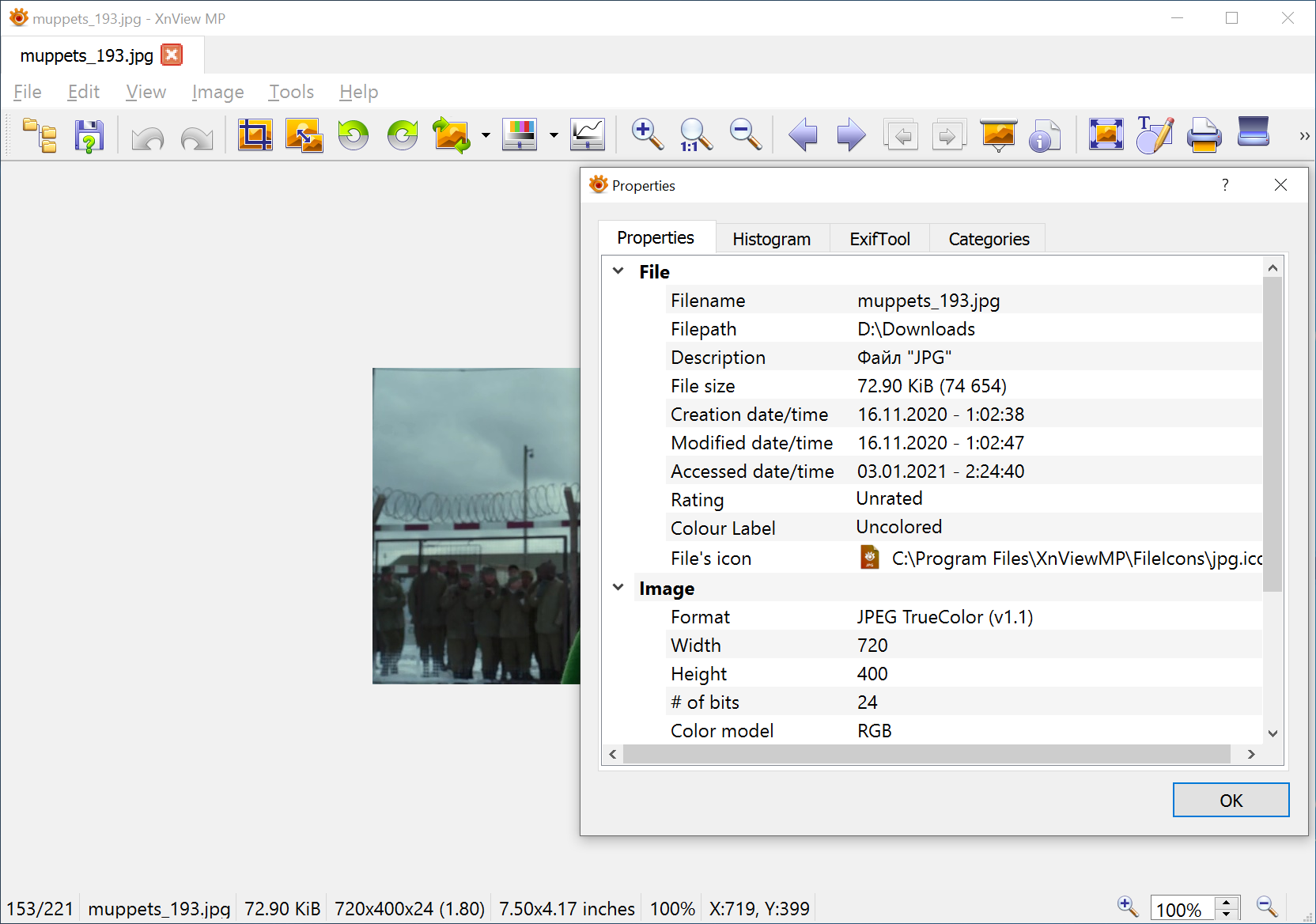1316x924 pixels.
Task: Switch to the Histogram tab
Action: point(771,239)
